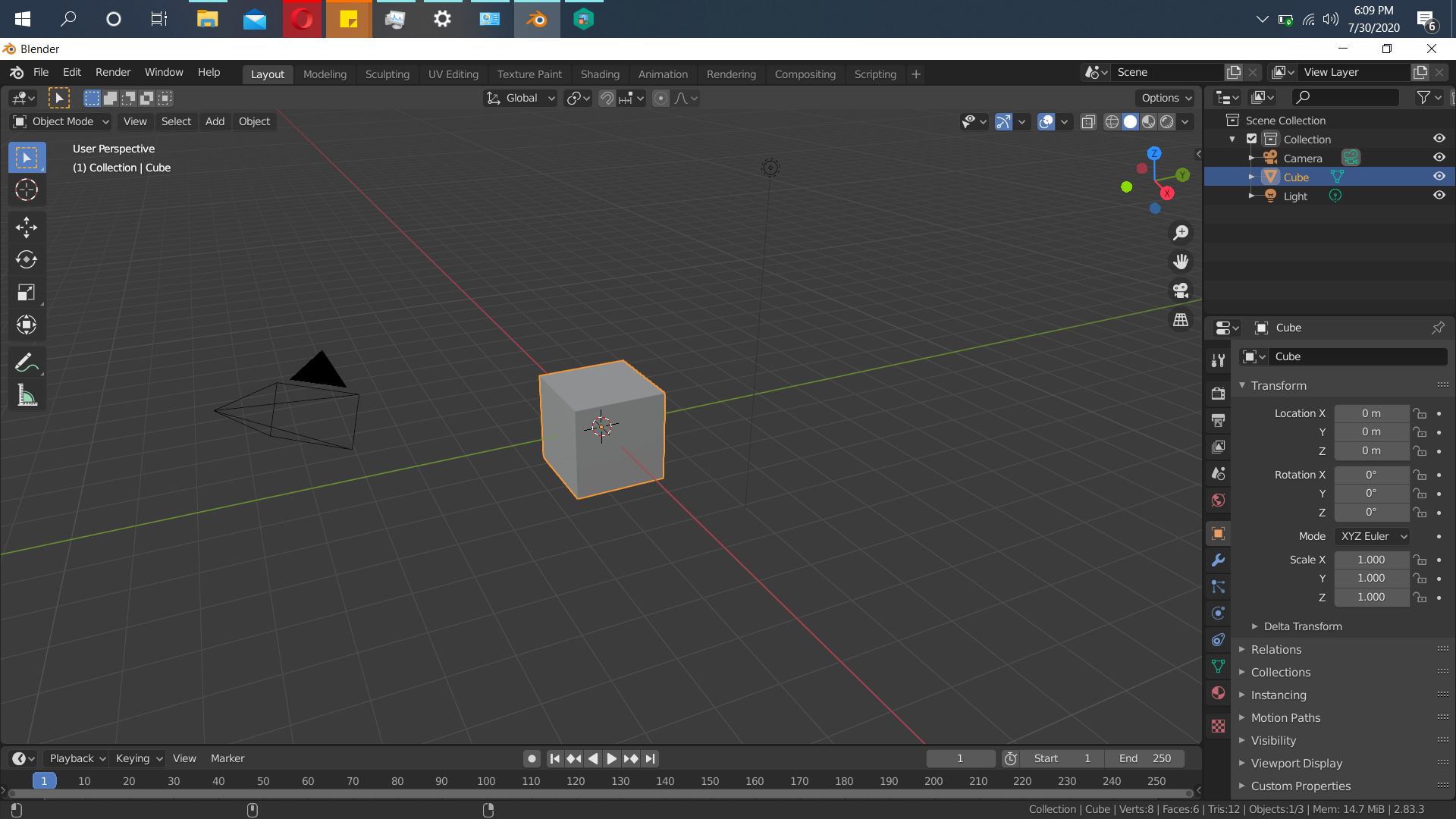
Task: Click the pan view hand icon
Action: tap(1181, 262)
